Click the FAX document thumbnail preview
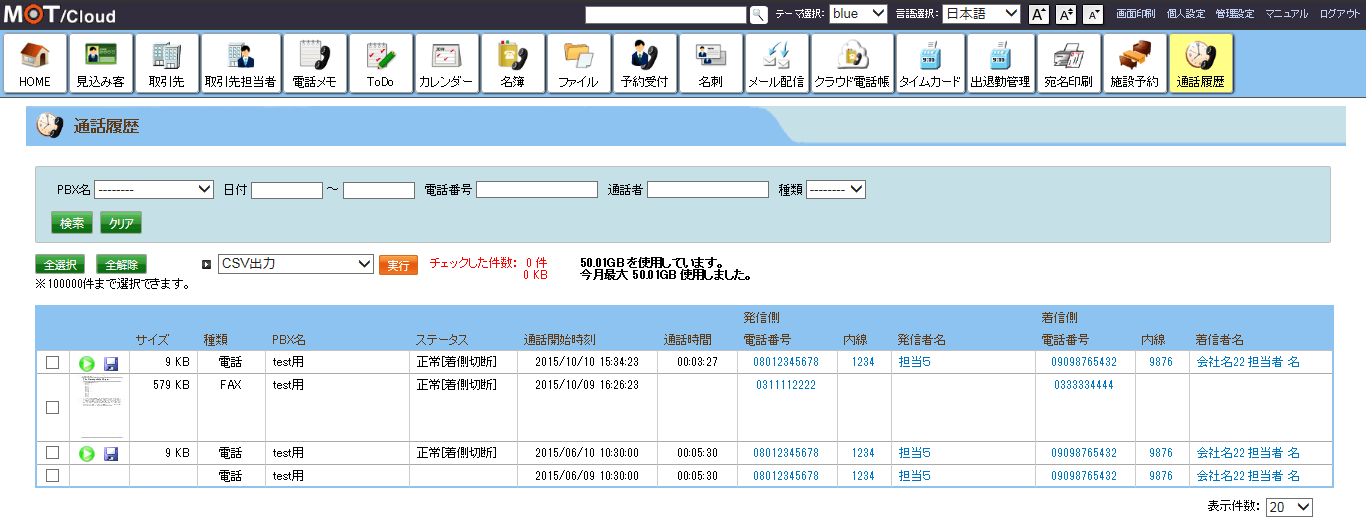 [x=99, y=407]
